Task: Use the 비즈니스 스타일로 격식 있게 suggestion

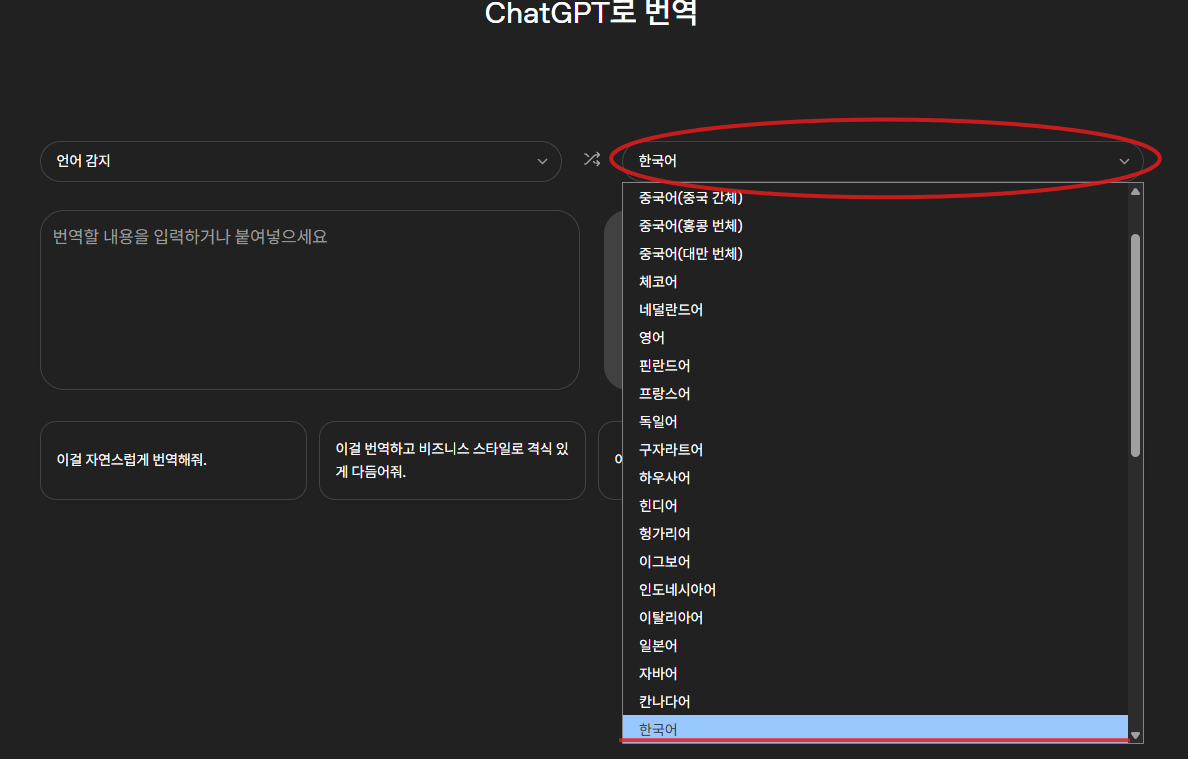Action: tap(452, 461)
